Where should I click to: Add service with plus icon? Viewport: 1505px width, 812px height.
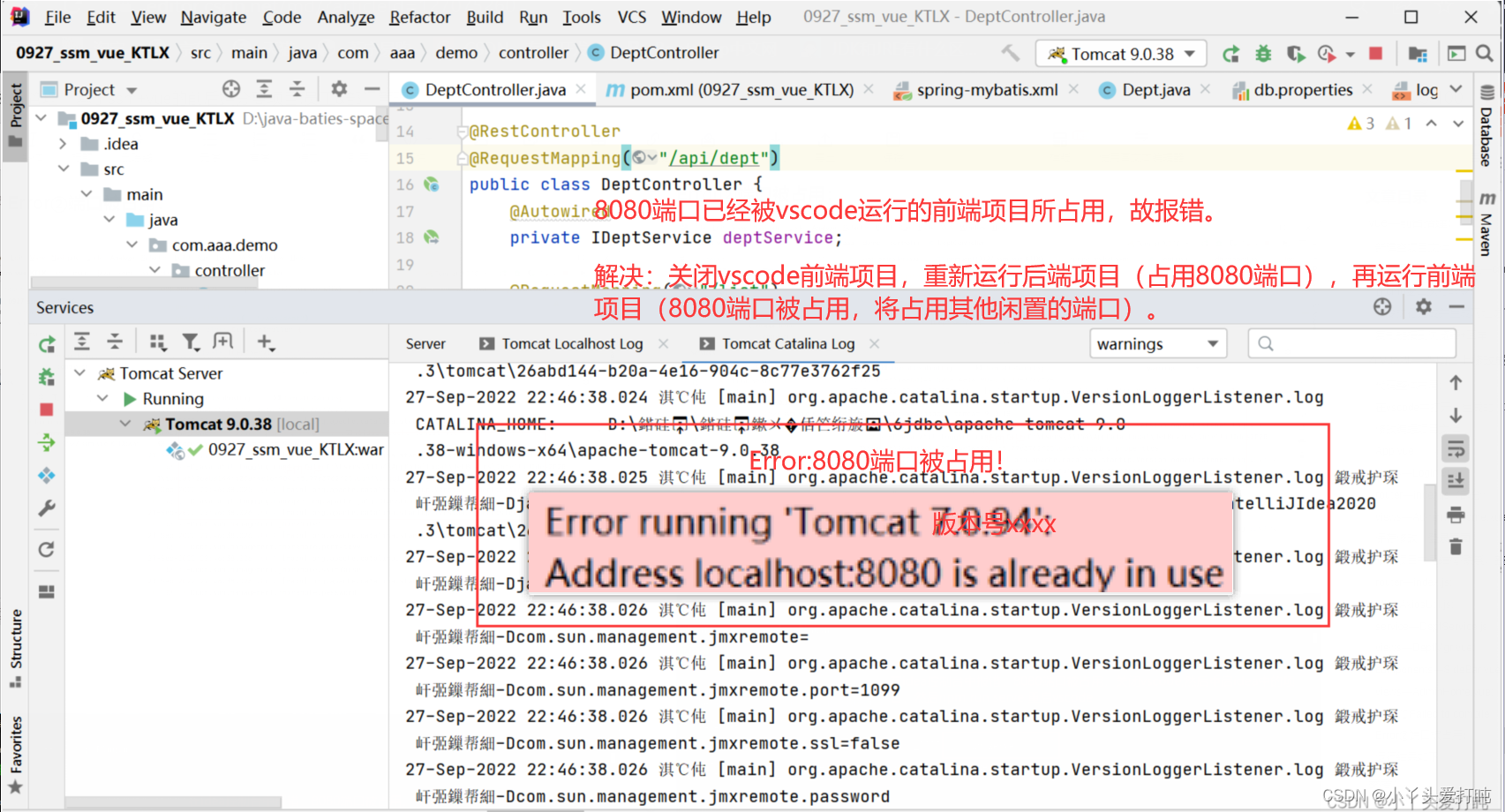266,342
